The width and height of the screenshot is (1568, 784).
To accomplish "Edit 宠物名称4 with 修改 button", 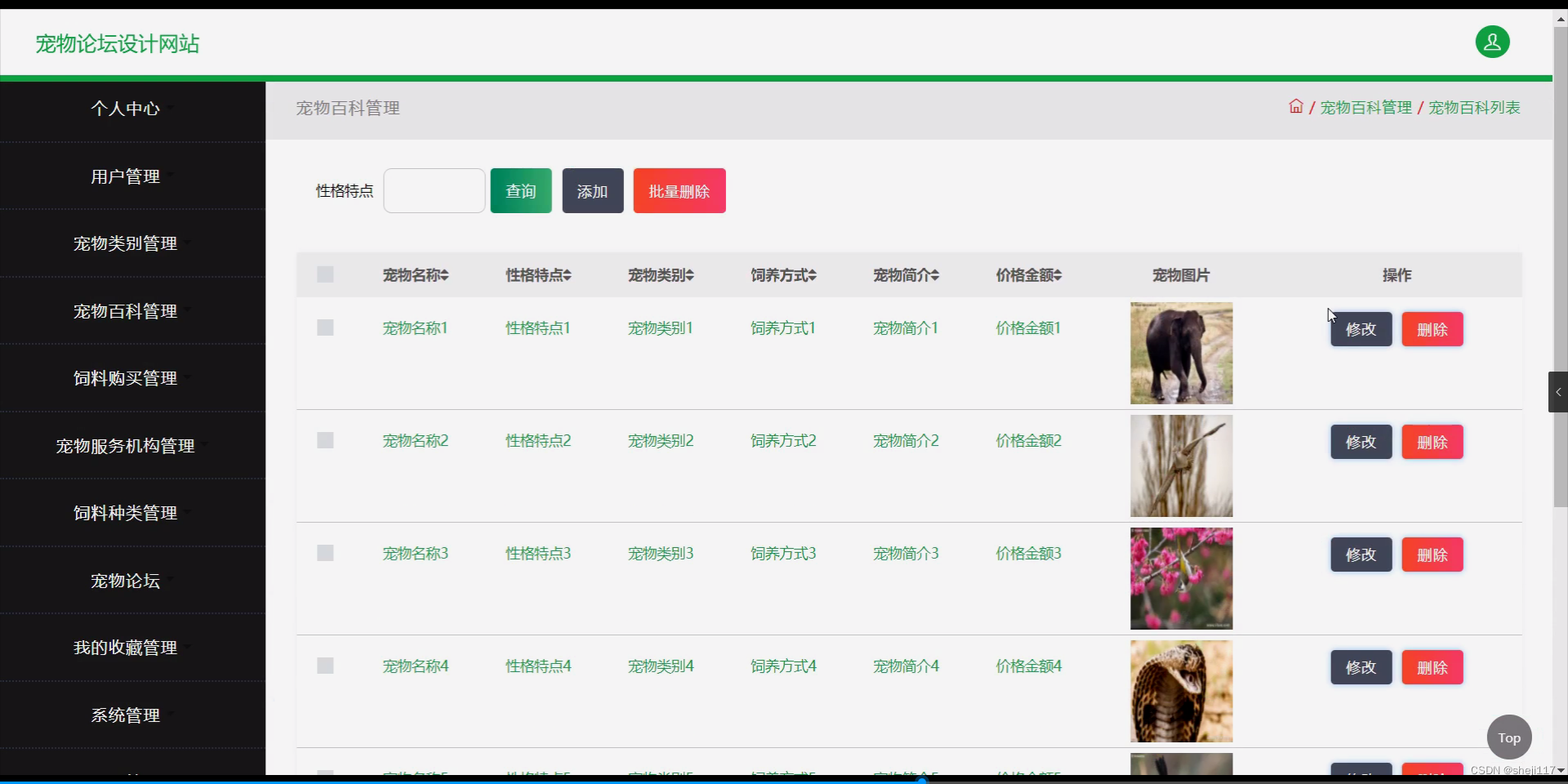I will point(1361,667).
